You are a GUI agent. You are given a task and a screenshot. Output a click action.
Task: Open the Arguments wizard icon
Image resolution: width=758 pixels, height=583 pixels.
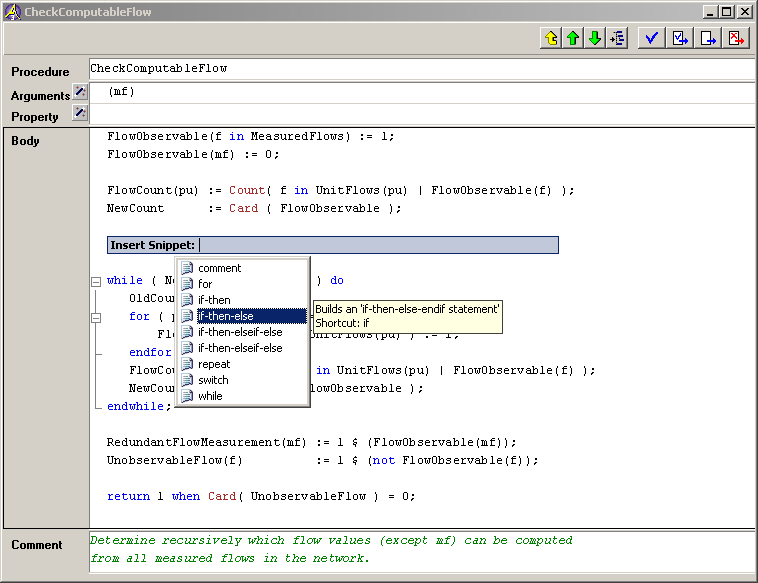tap(80, 92)
